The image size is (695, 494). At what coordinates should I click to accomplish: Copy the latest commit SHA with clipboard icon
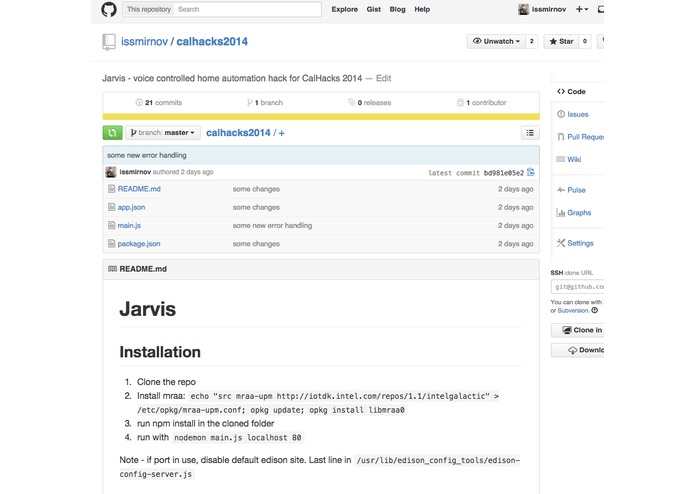(531, 172)
